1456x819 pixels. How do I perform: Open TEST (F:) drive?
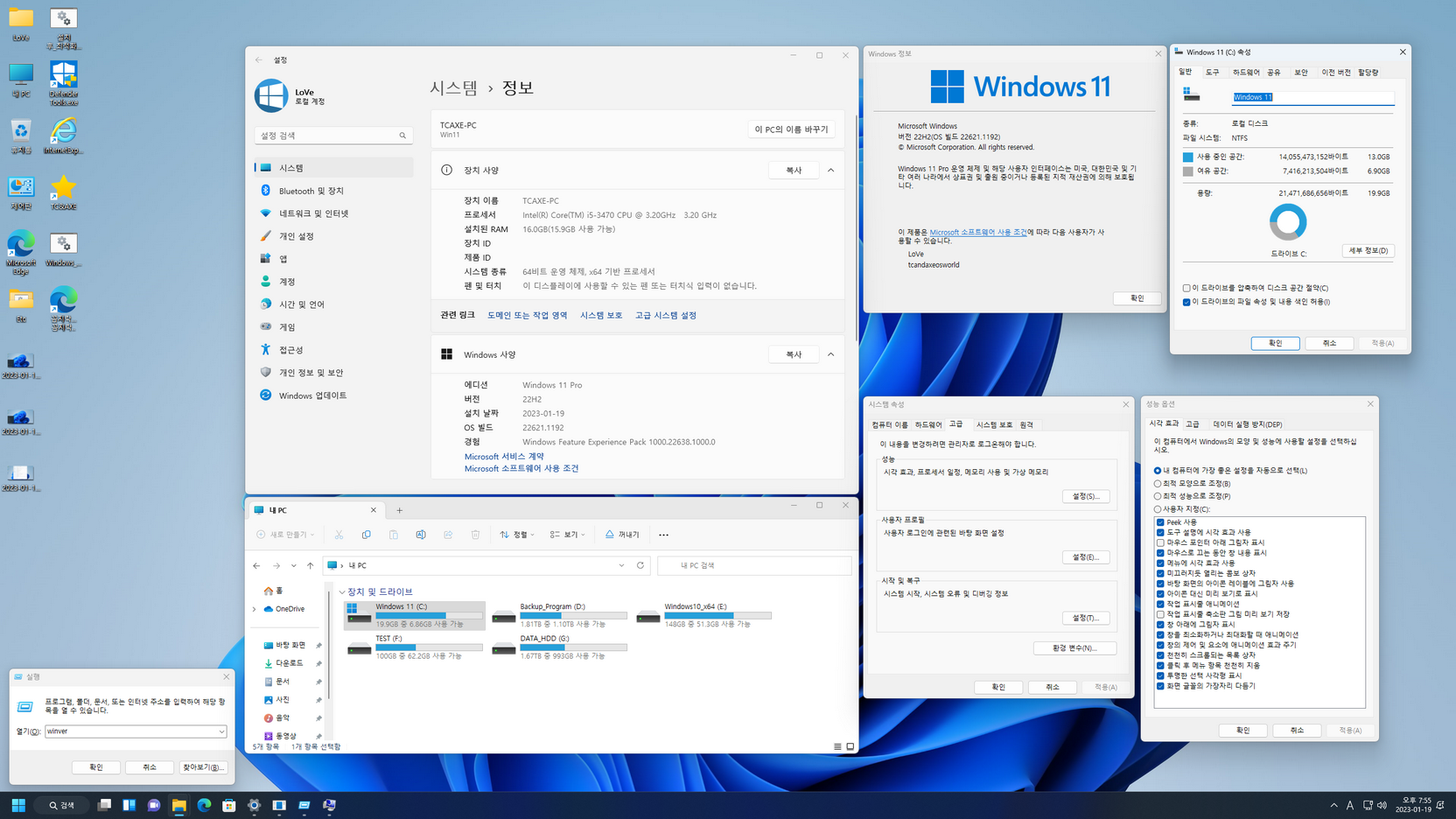pyautogui.click(x=416, y=647)
